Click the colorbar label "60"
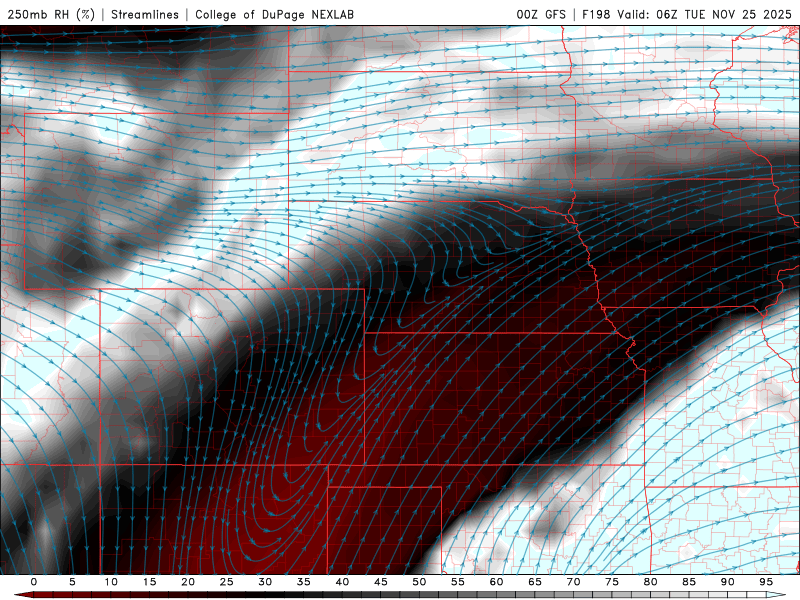 pos(496,582)
